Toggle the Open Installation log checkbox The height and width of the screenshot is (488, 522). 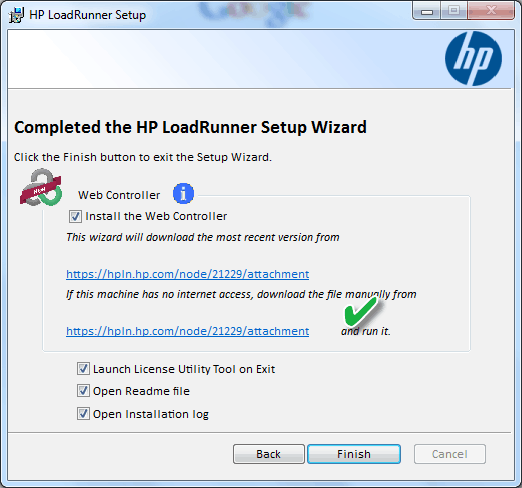[x=83, y=414]
